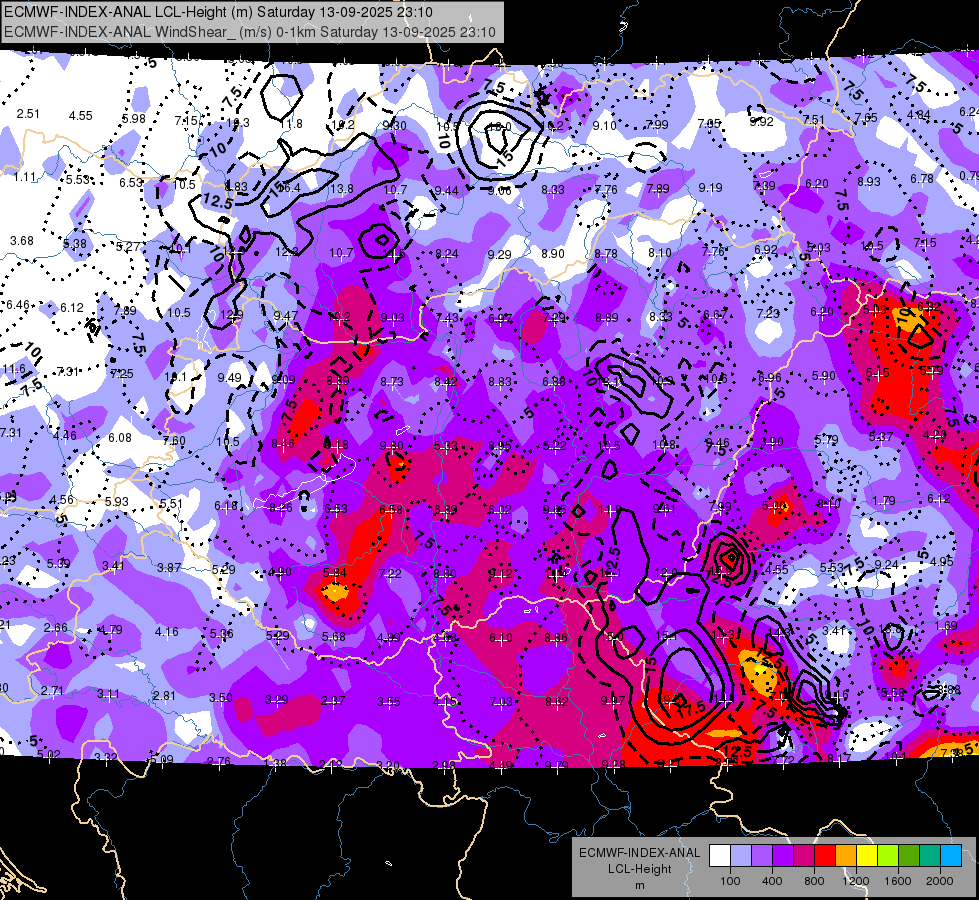This screenshot has width=979, height=900.
Task: Click the grid value 8.90
Action: [x=553, y=254]
